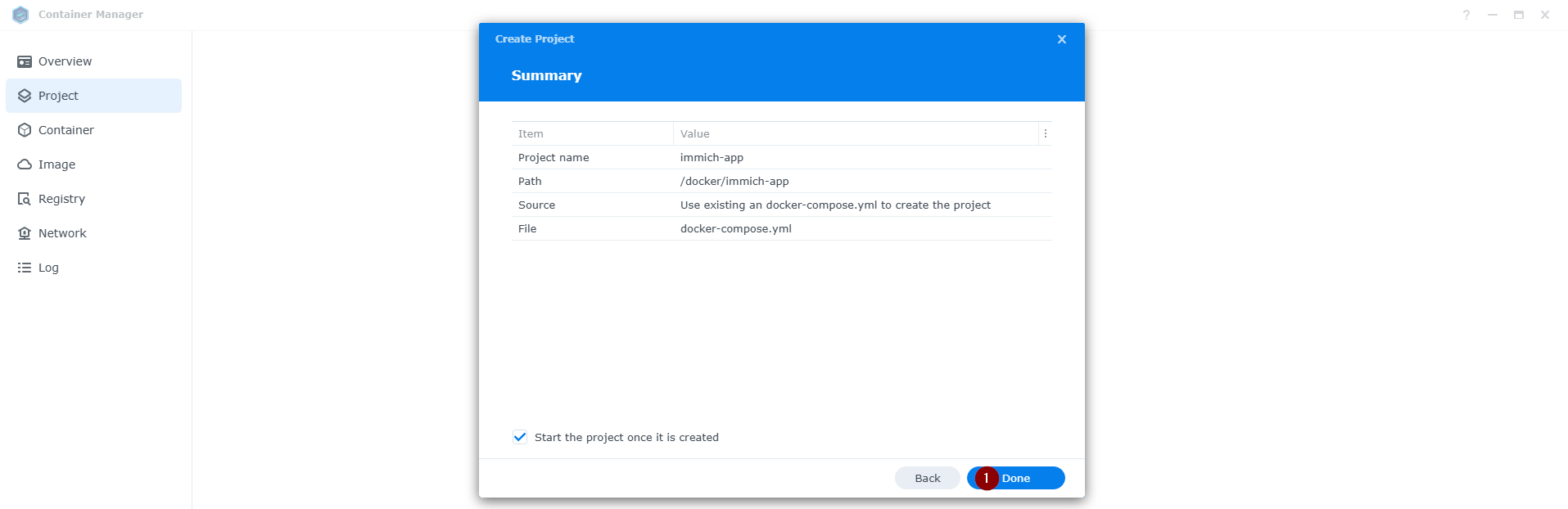The width and height of the screenshot is (1568, 509).
Task: Open the Registry section label
Action: [61, 199]
